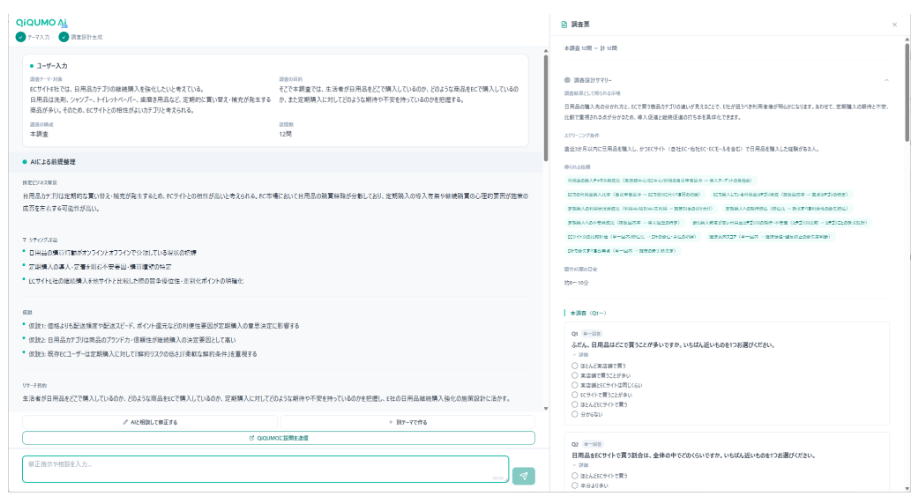Select Q1 option 実店舗で買うことが多い
This screenshot has width=920, height=502.
(x=574, y=375)
